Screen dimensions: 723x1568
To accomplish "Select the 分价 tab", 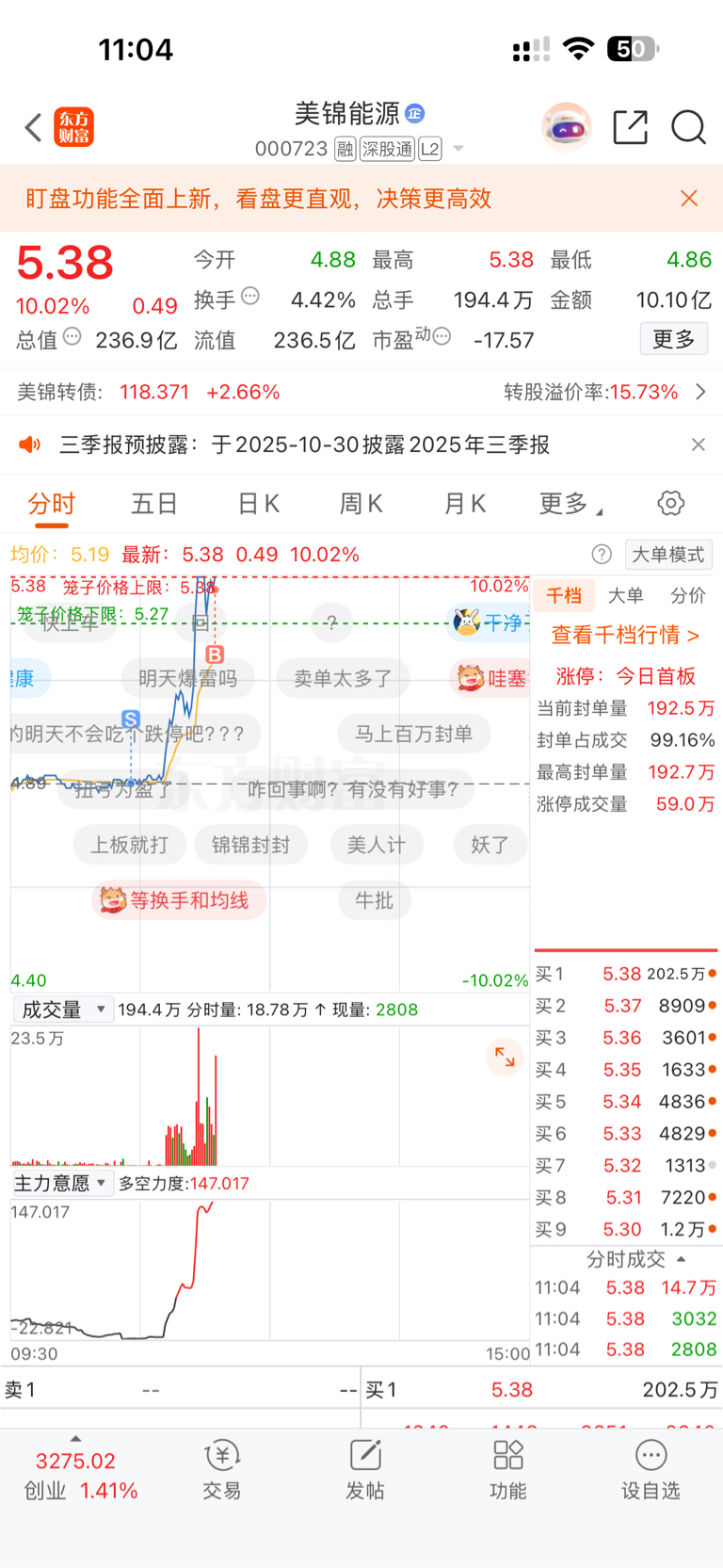I will [x=688, y=595].
